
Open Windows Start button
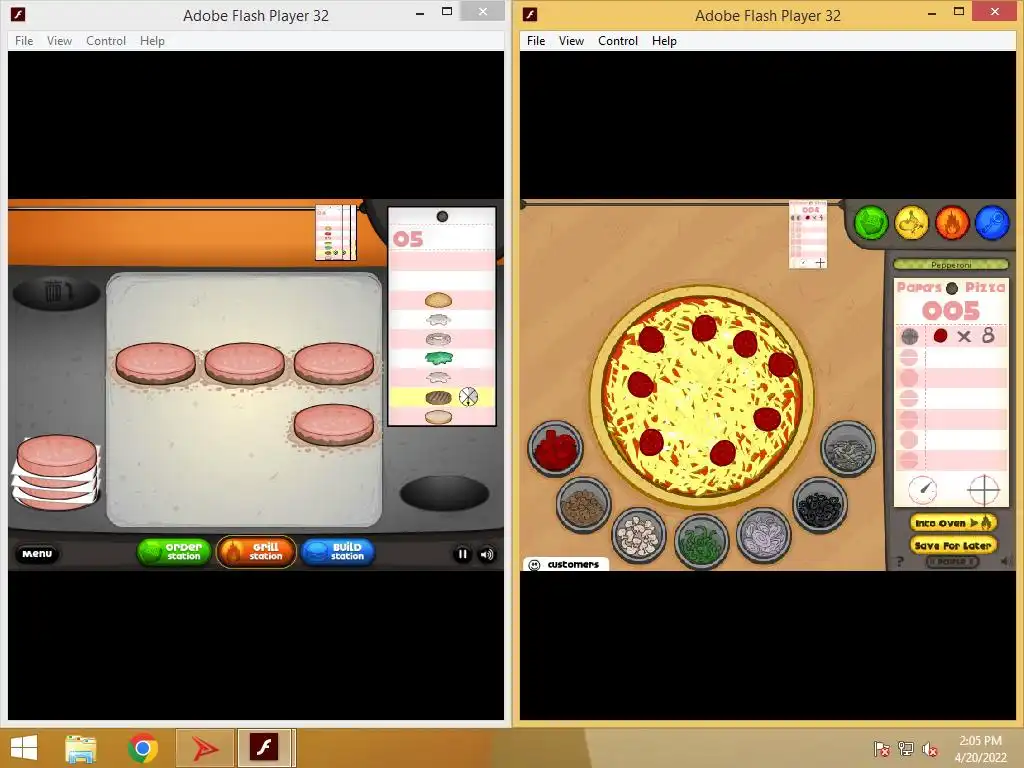coord(24,748)
